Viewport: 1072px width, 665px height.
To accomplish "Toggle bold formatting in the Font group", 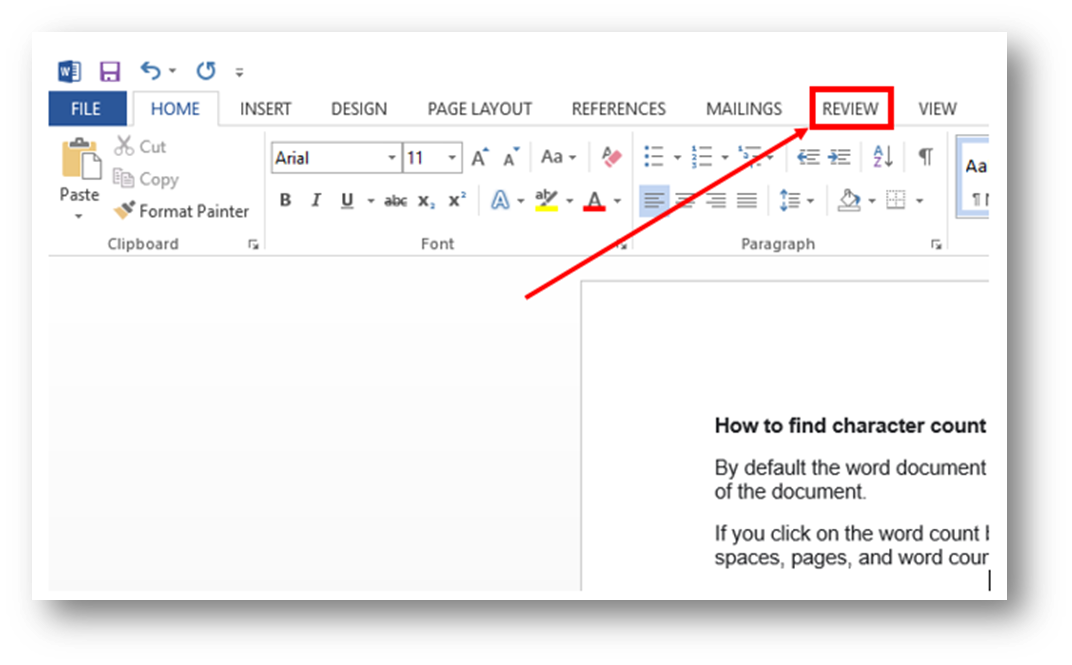I will point(285,200).
